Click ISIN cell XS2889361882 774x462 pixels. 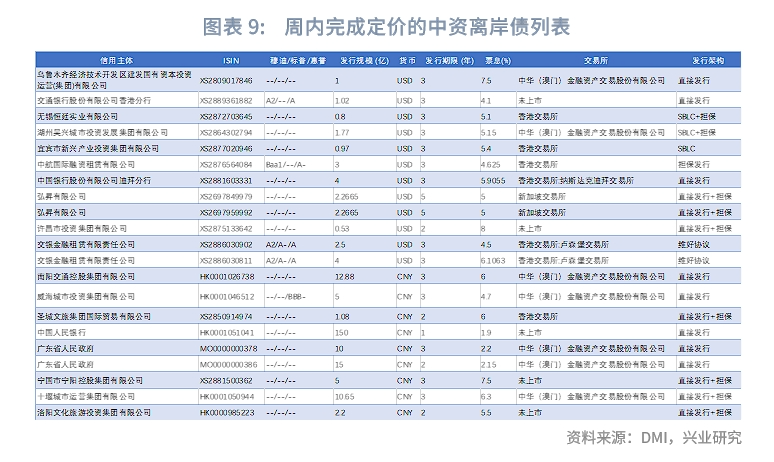click(x=226, y=101)
